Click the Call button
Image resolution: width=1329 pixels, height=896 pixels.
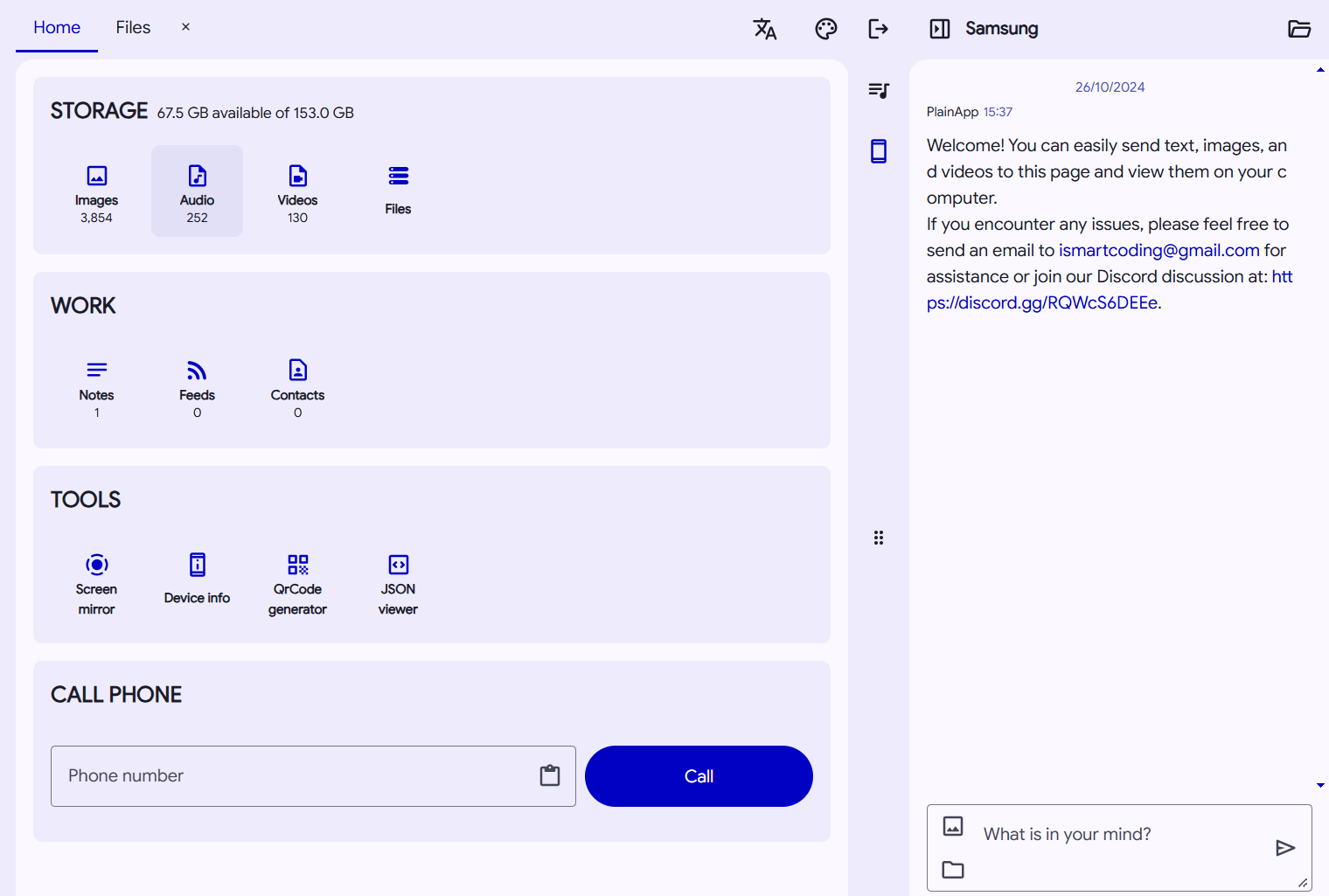point(699,776)
